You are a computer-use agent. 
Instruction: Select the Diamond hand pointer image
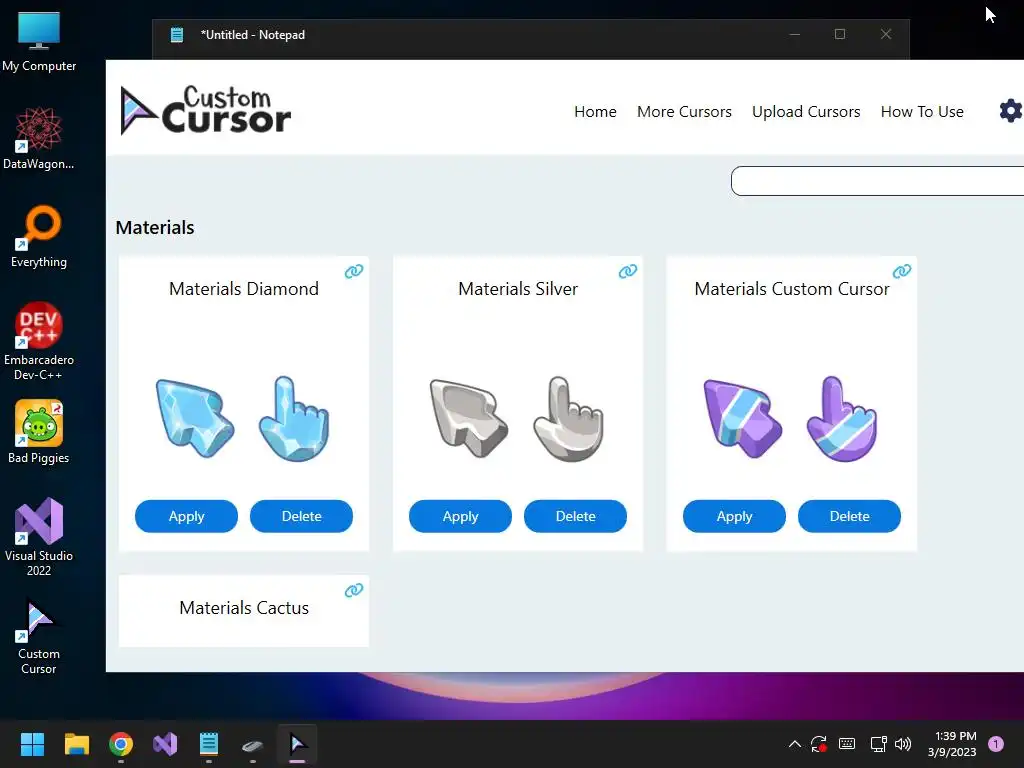coord(294,419)
